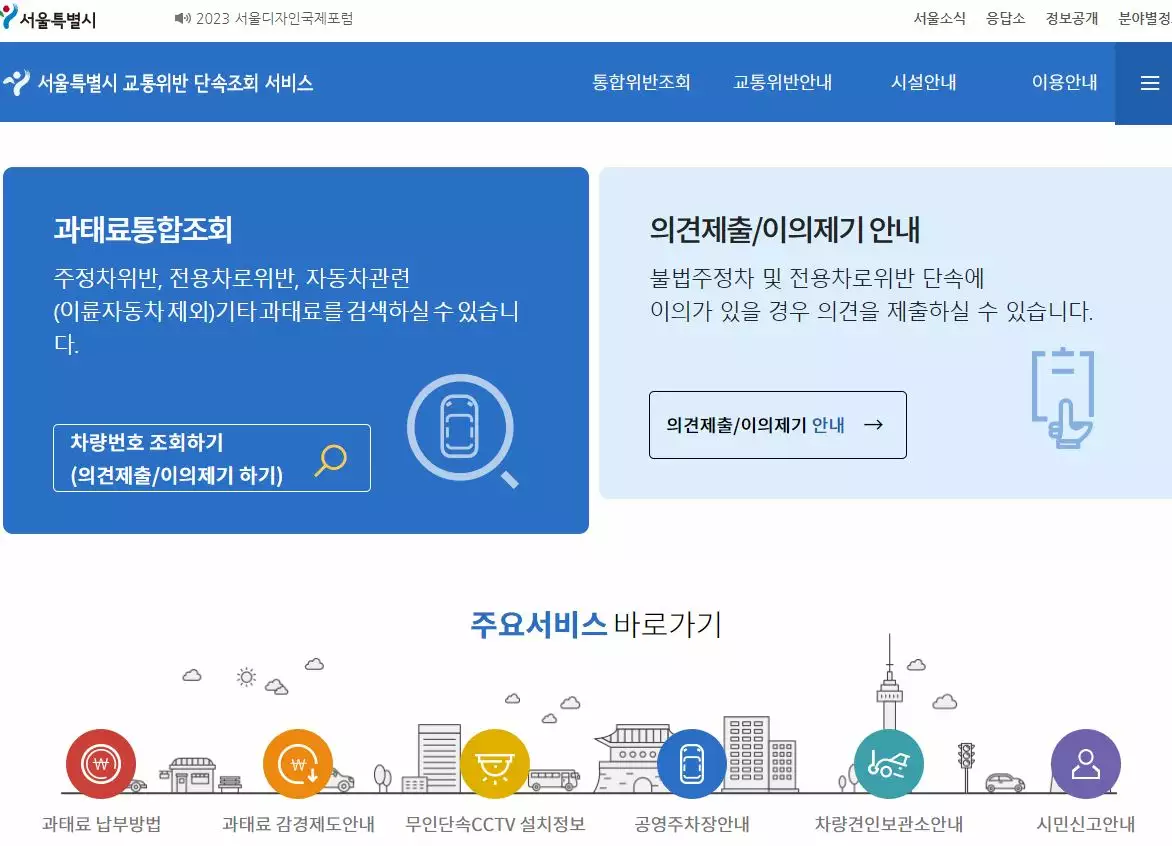Screen dimensions: 1172x846
Task: Visit the 응답소 link
Action: coord(1006,18)
